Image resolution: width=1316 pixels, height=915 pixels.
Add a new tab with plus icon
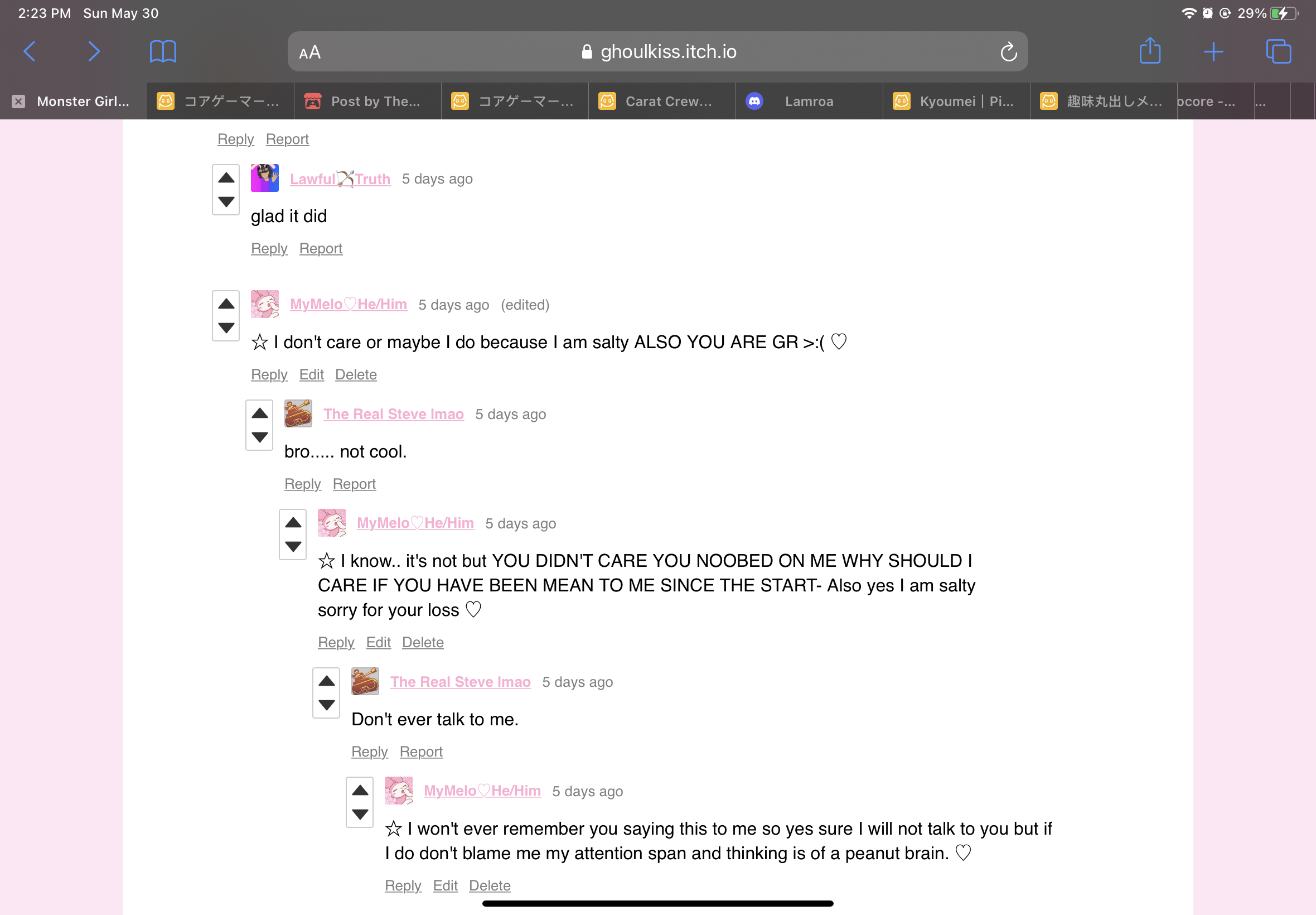point(1213,51)
